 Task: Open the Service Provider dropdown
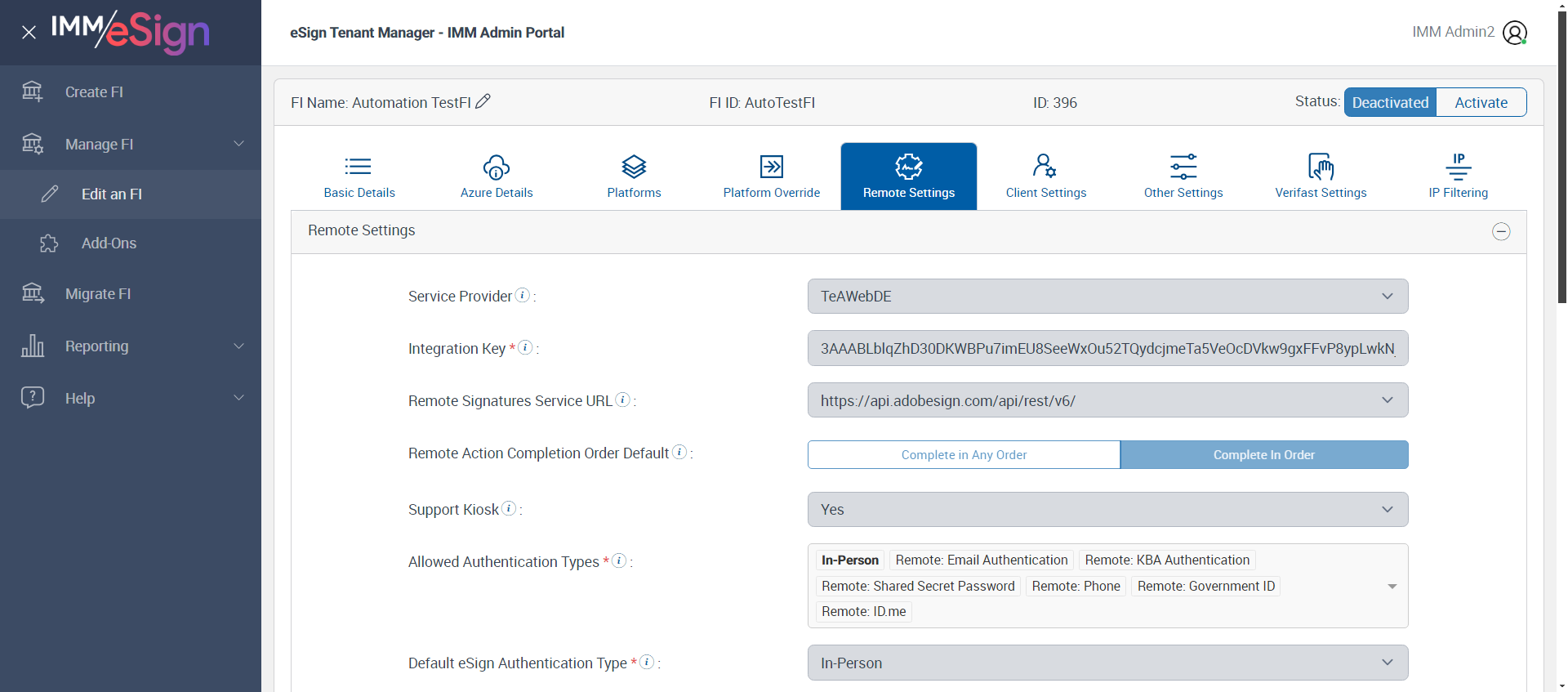[x=1107, y=297]
